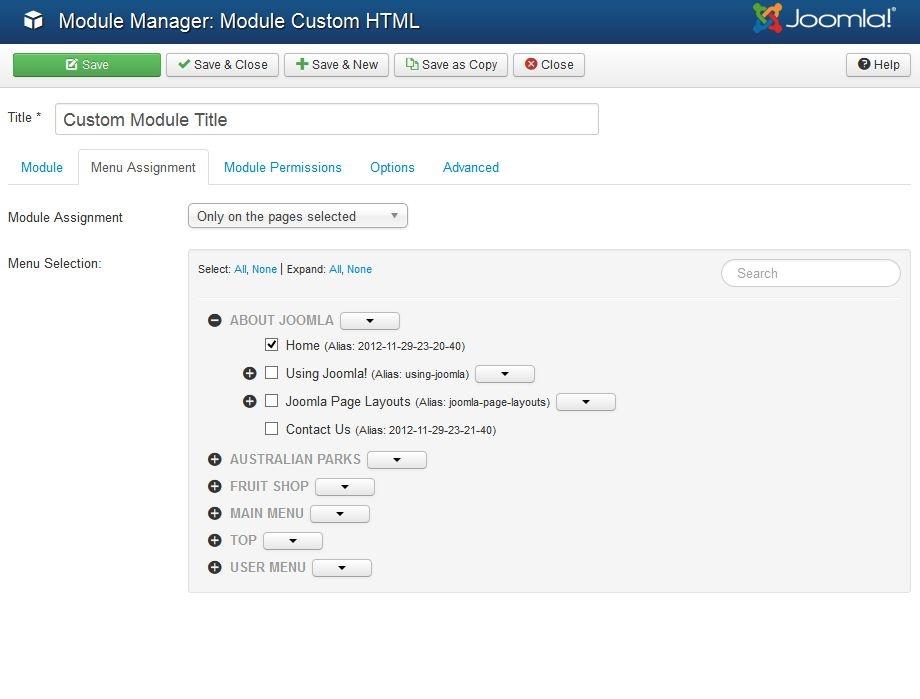Click Save as Copy button
The height and width of the screenshot is (699, 920).
[x=451, y=65]
